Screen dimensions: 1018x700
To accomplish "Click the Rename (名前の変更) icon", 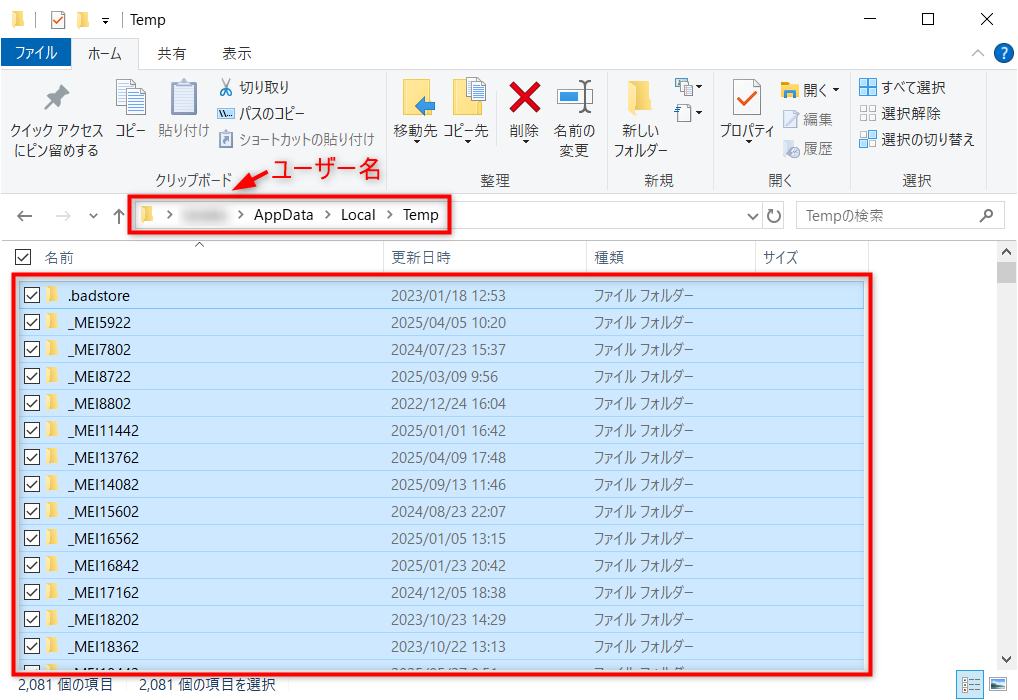I will pos(574,99).
